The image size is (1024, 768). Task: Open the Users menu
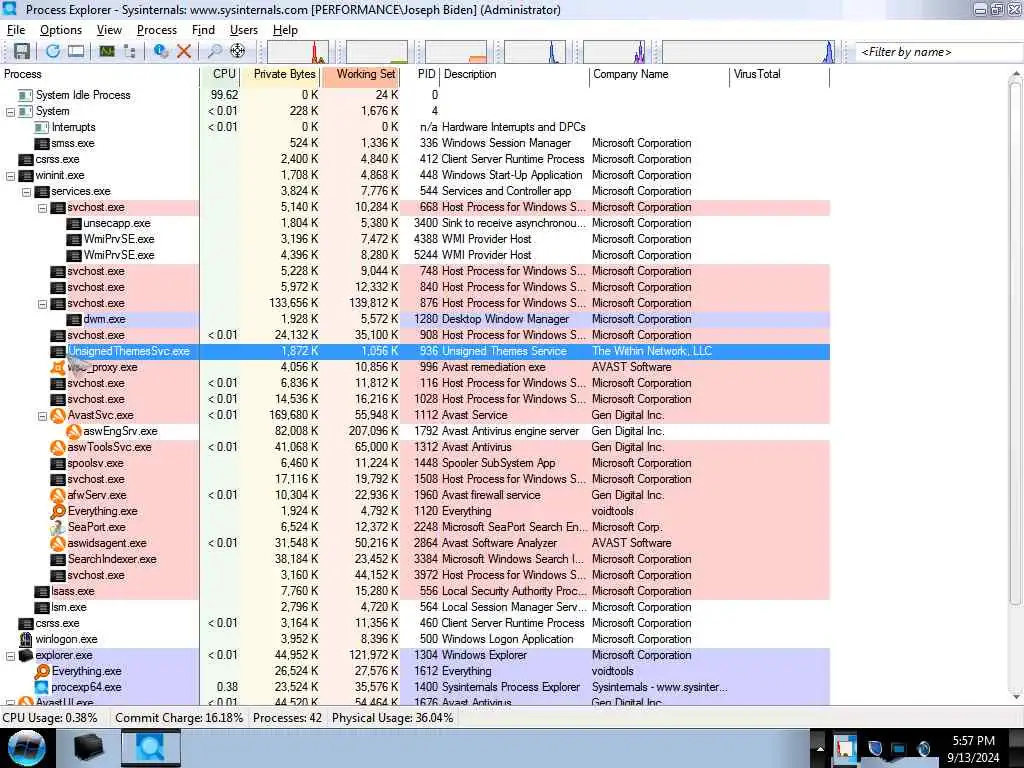coord(244,30)
